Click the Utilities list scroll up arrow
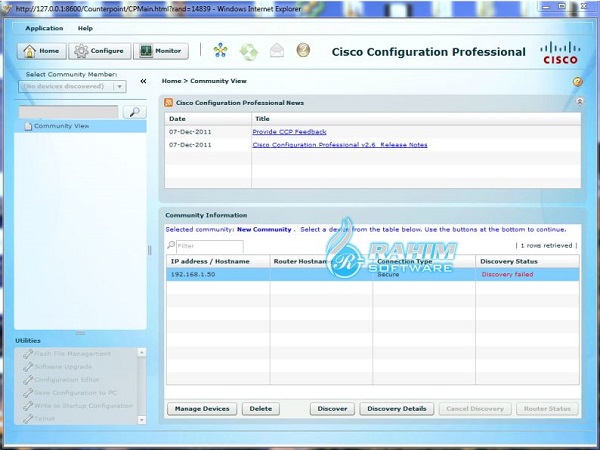The image size is (600, 450). [142, 352]
